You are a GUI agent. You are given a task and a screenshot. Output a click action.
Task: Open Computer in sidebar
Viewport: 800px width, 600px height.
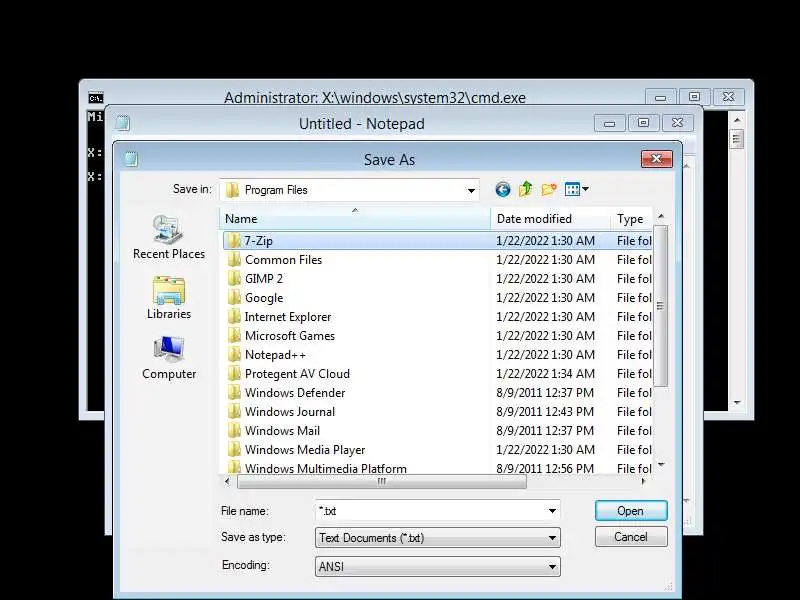[169, 358]
